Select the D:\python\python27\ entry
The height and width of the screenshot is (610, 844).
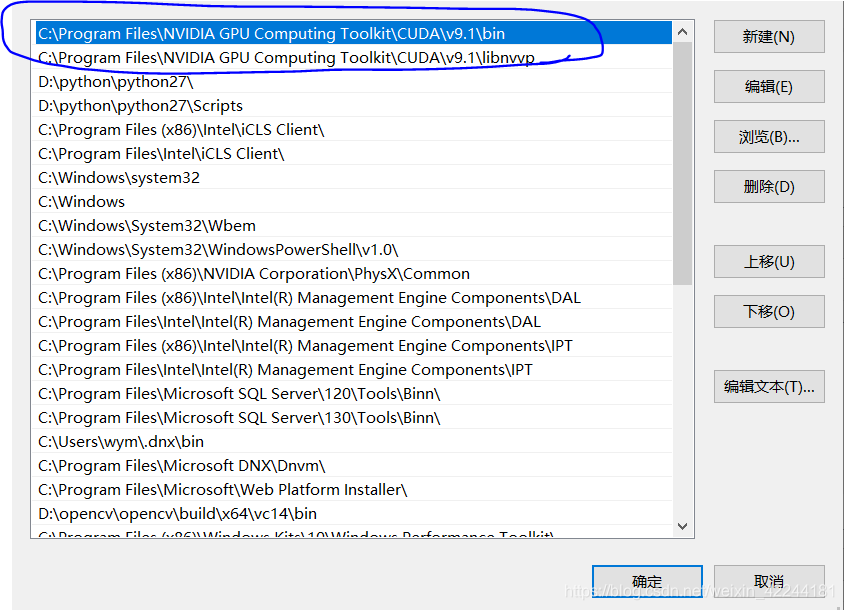click(354, 81)
